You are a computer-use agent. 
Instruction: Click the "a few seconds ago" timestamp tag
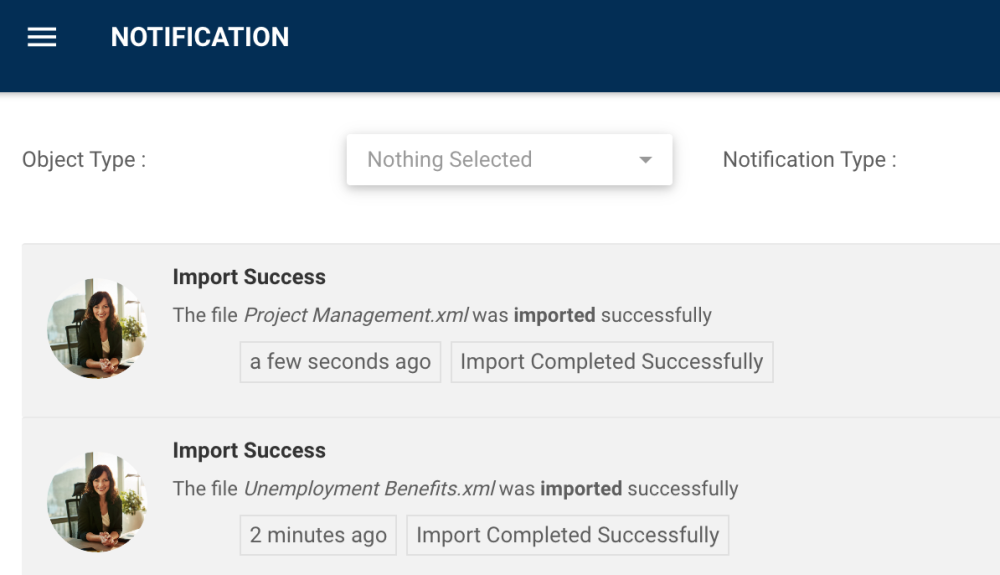point(340,362)
